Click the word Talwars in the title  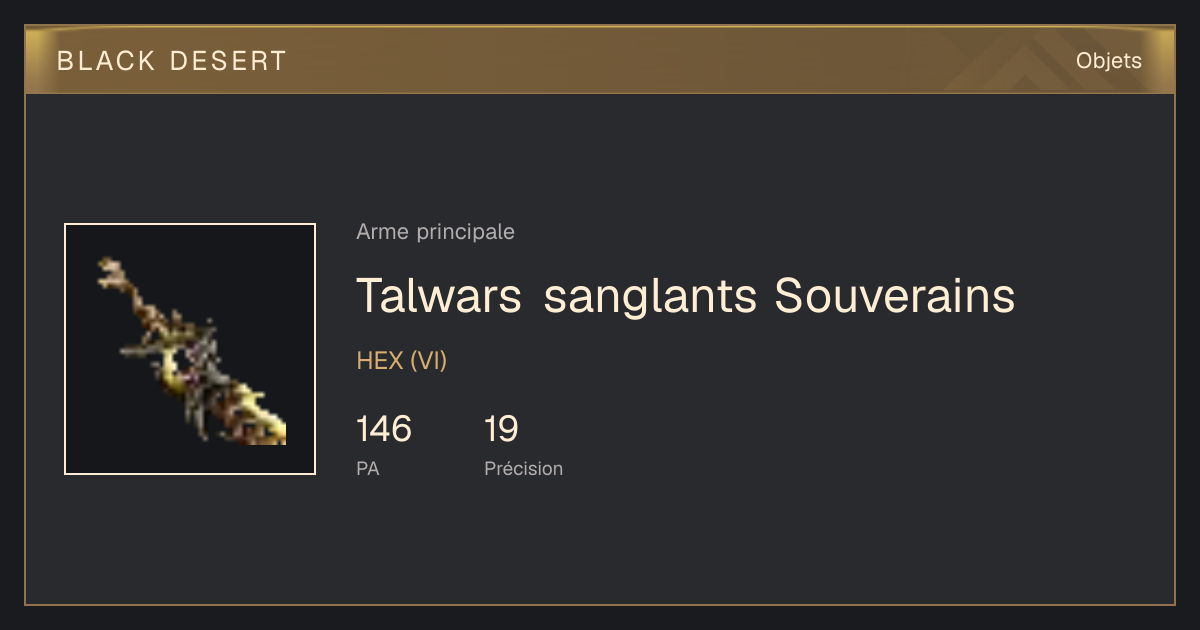439,296
